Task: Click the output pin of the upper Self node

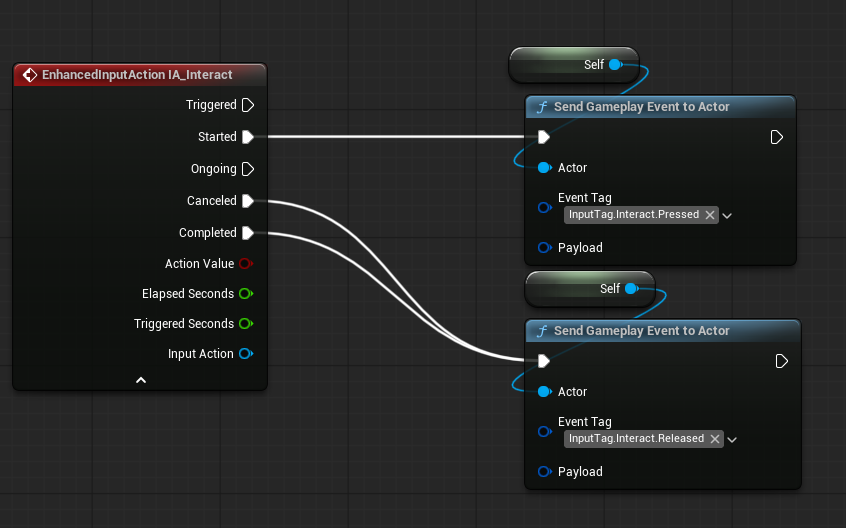Action: (615, 65)
